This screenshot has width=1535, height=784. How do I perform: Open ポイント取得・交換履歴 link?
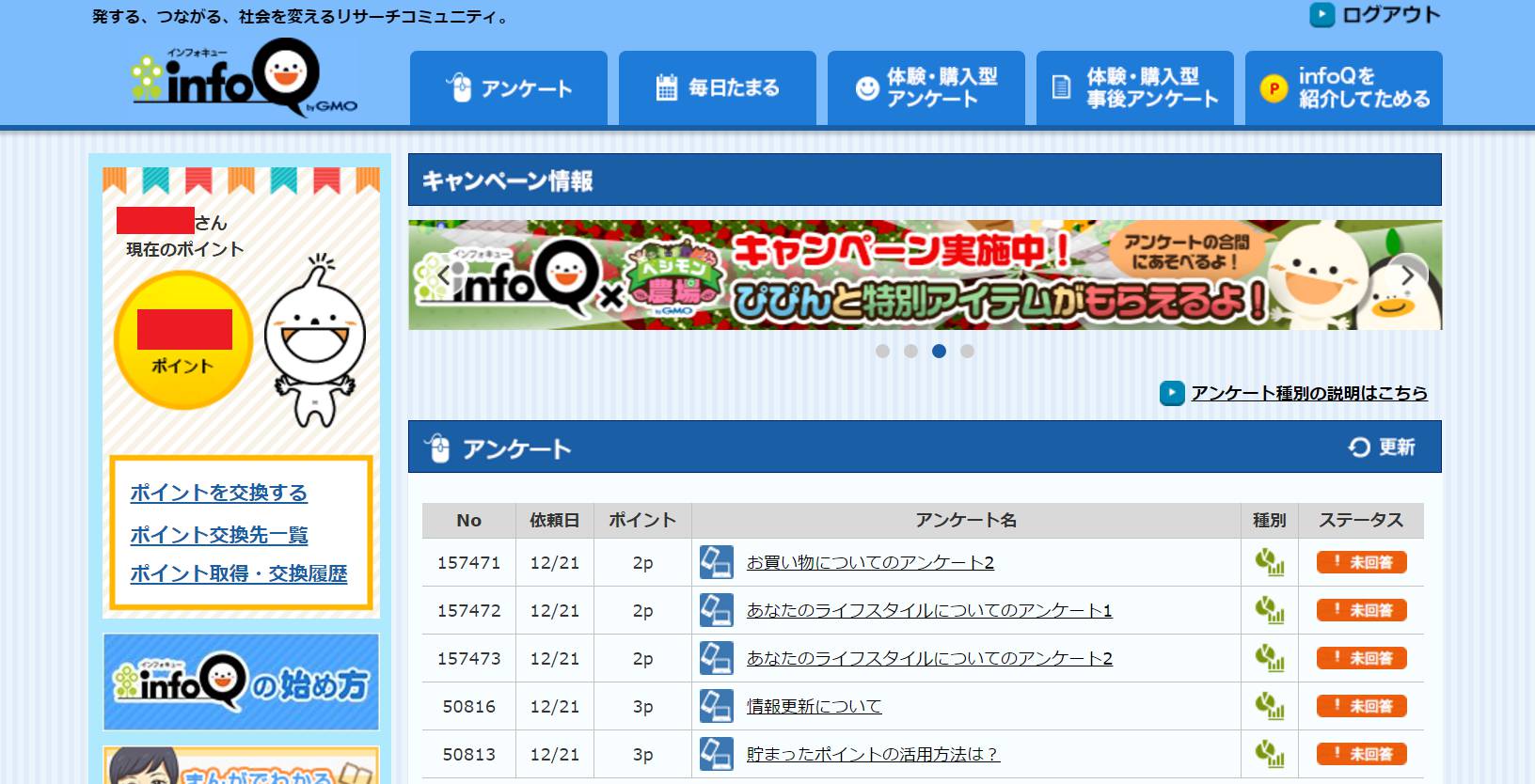pyautogui.click(x=239, y=573)
